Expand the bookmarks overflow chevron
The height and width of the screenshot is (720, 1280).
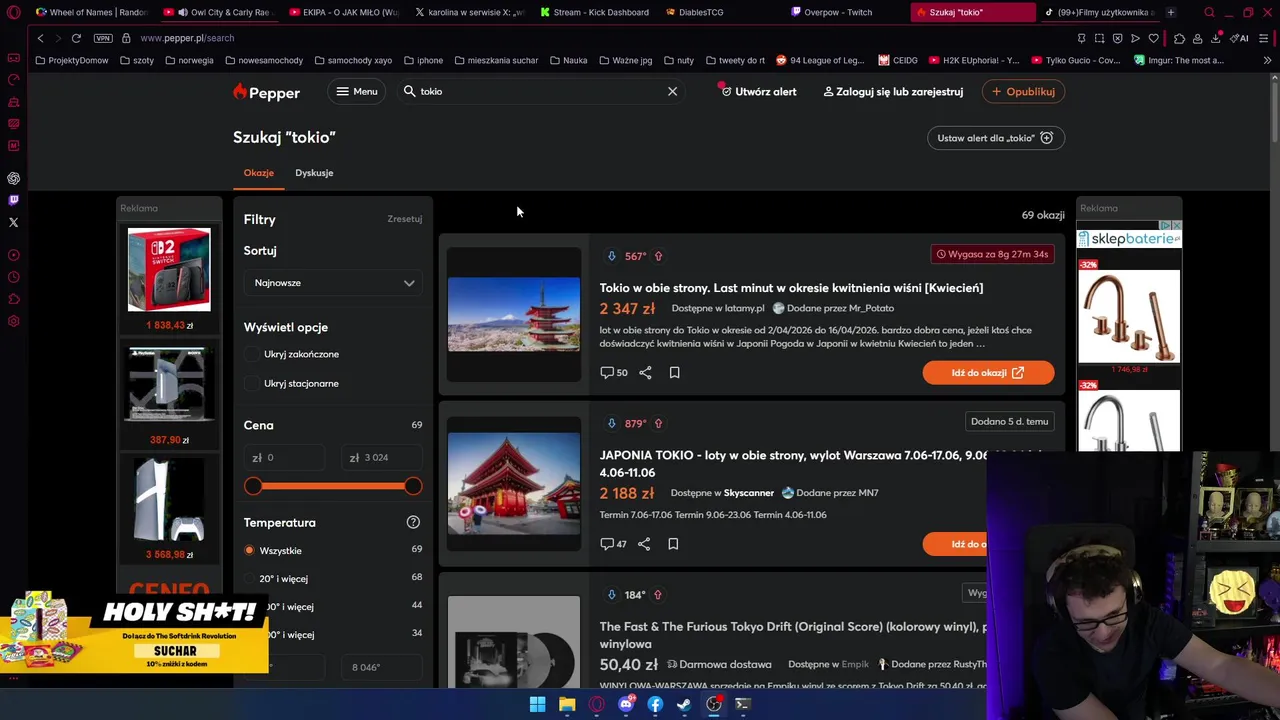1267,60
